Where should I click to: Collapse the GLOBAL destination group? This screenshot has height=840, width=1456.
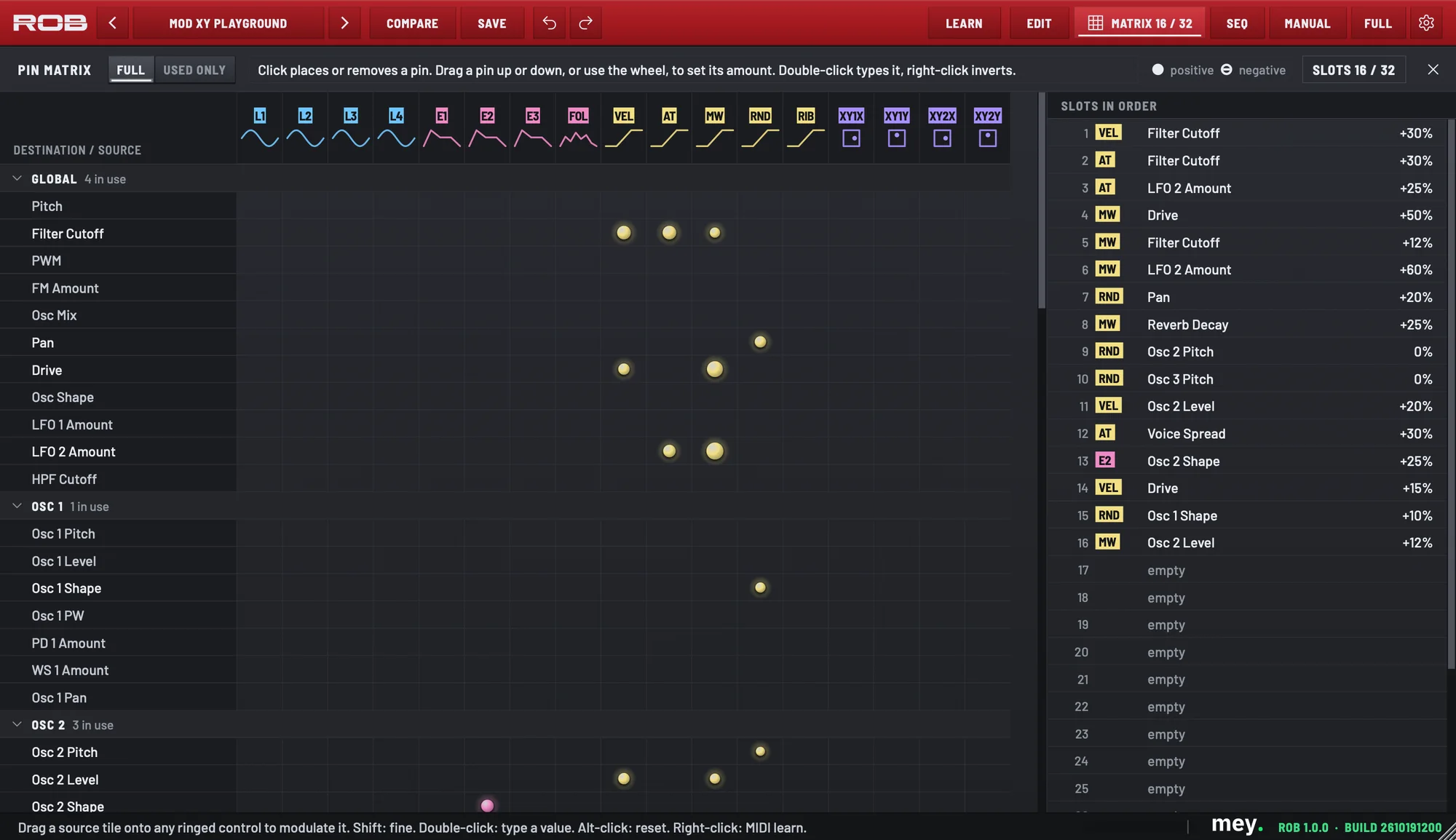[x=17, y=178]
